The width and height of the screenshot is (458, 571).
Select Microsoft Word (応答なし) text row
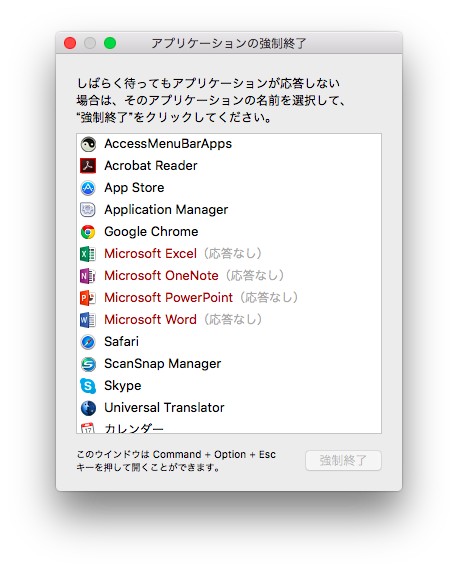point(229,320)
